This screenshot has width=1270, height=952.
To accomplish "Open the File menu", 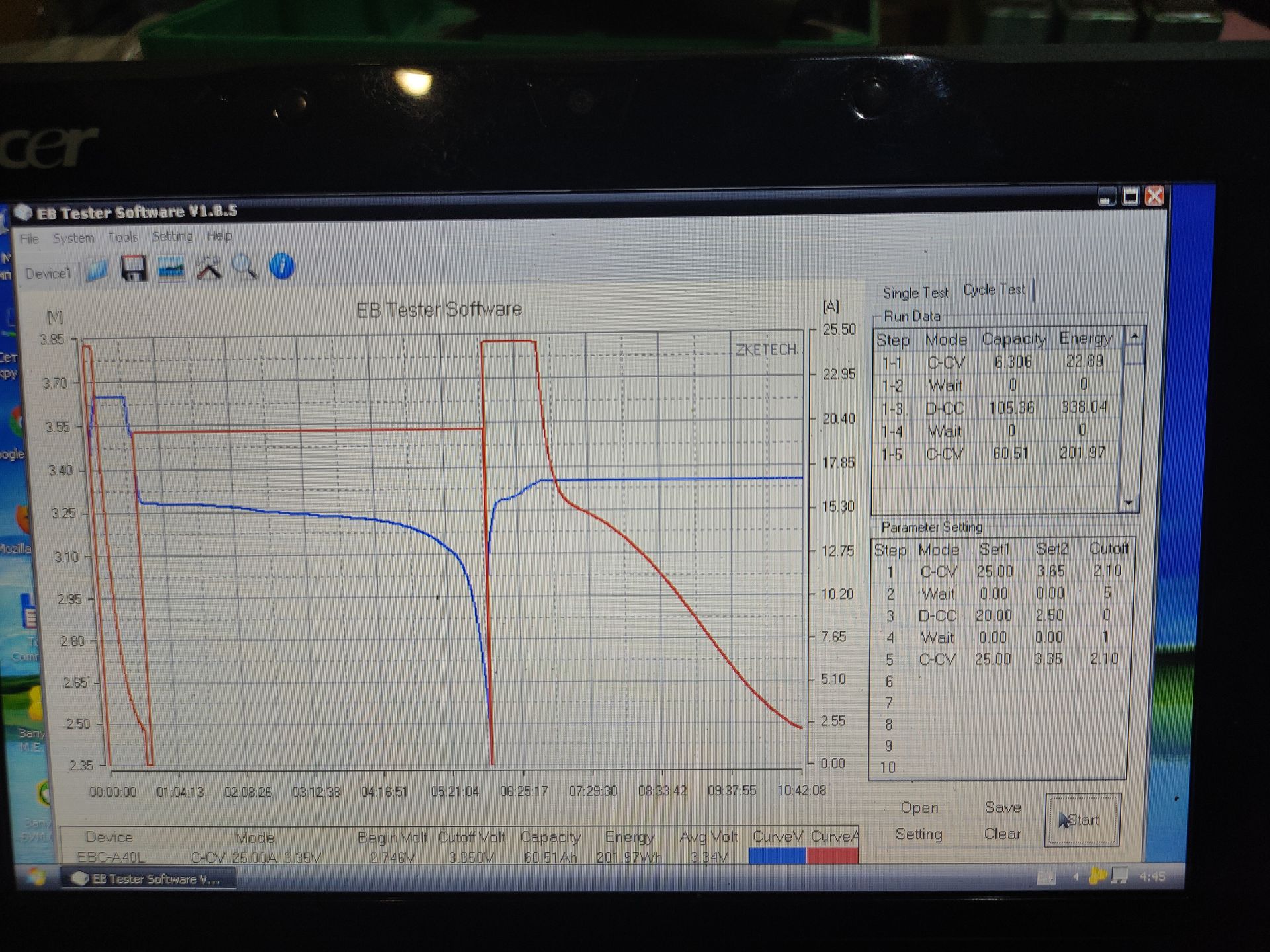I will (29, 239).
